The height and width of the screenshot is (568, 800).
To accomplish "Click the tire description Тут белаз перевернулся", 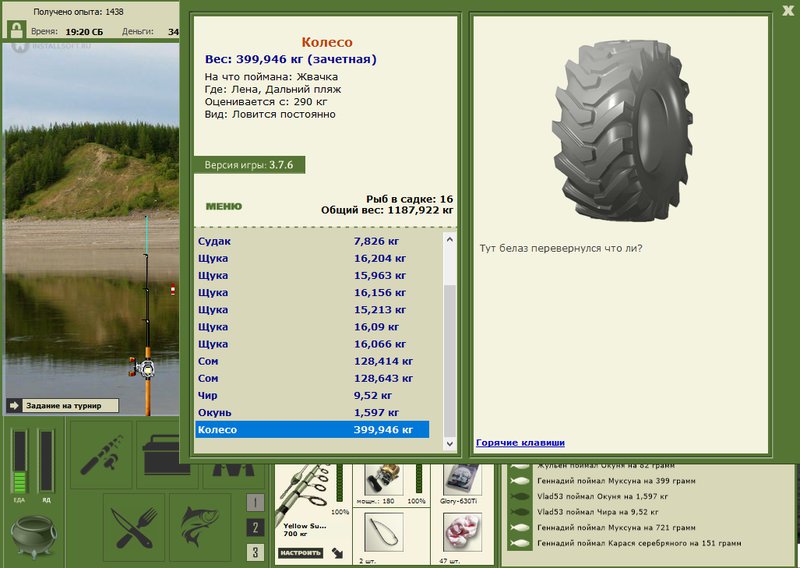I will (561, 249).
